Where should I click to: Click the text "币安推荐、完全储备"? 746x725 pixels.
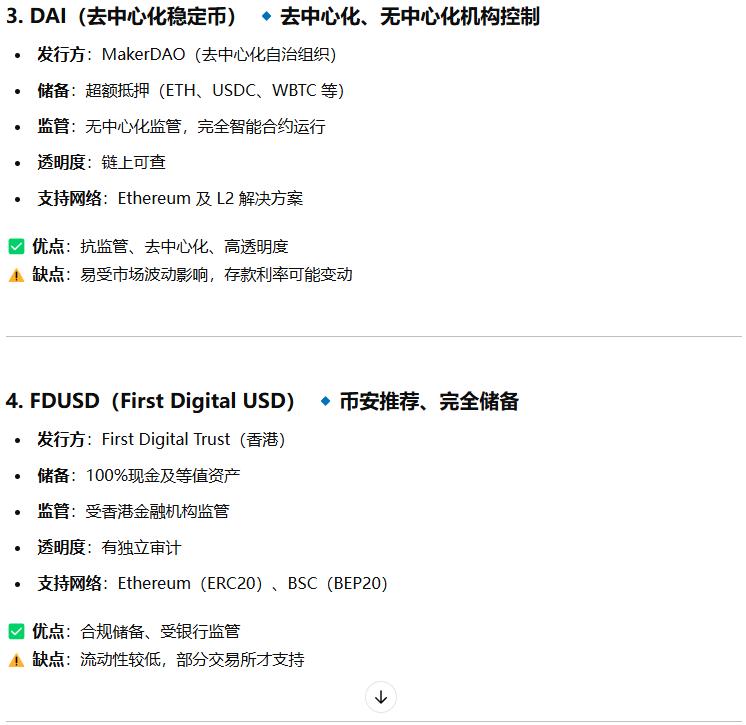click(429, 401)
